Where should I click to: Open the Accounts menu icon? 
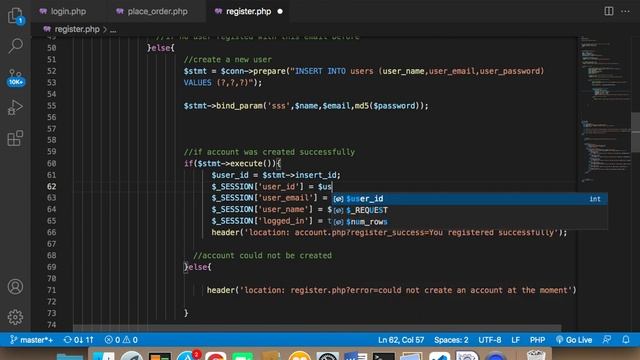[x=16, y=287]
